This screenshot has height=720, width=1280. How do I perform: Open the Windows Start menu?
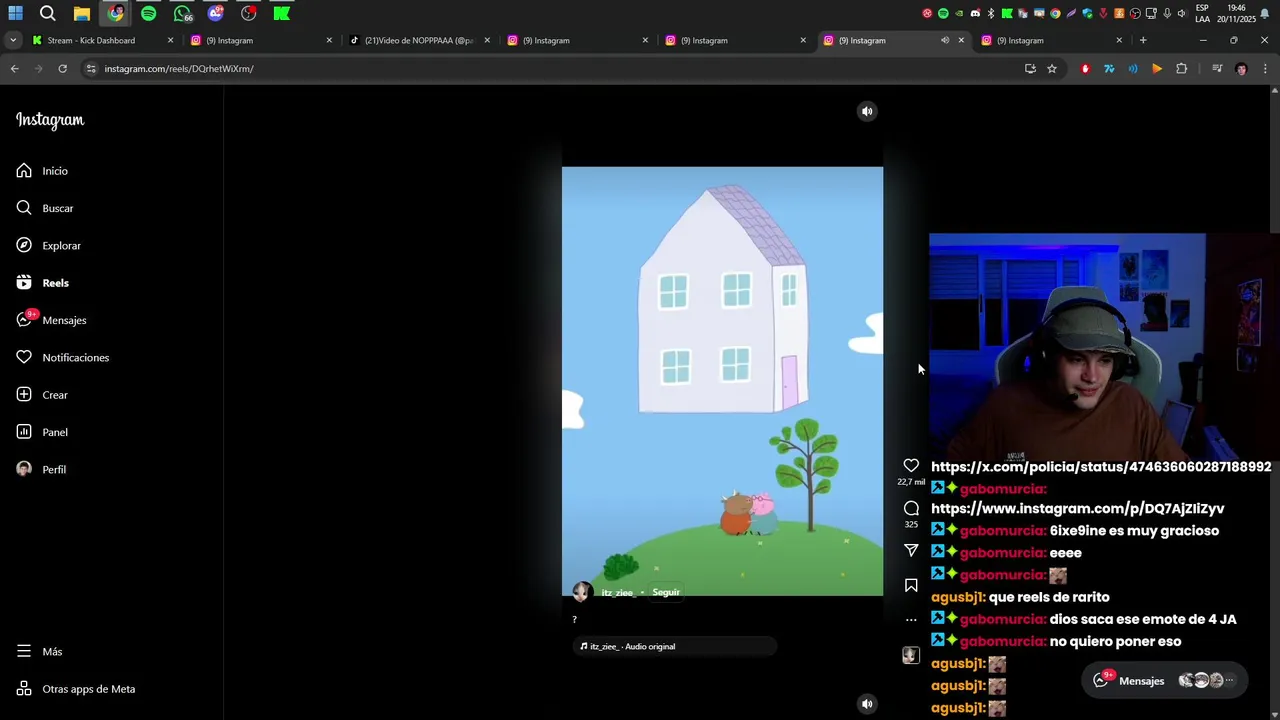16,13
